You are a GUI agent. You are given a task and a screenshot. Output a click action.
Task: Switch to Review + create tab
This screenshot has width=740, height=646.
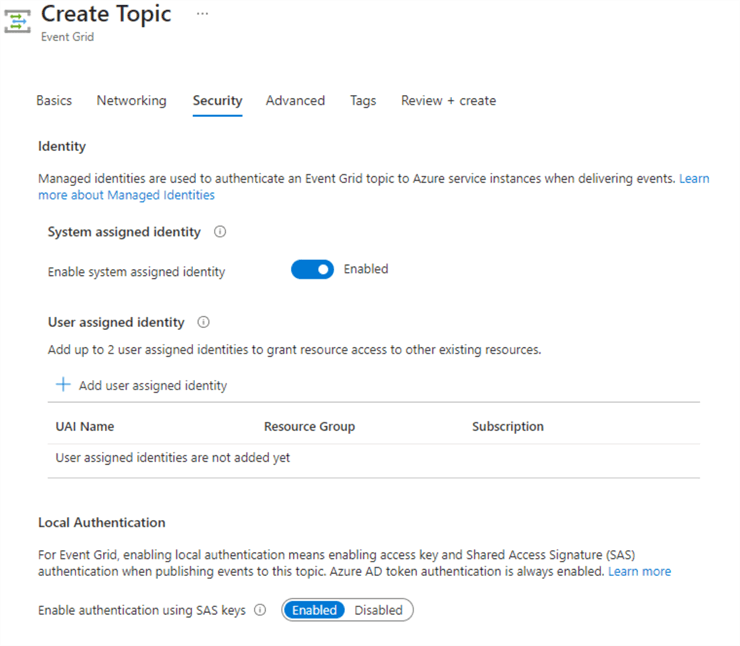pos(448,101)
